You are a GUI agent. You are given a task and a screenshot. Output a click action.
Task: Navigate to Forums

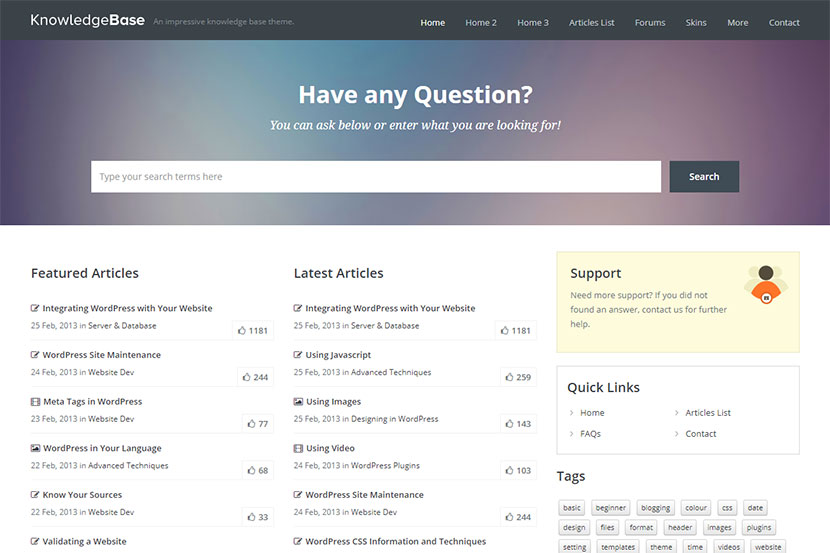coord(650,23)
